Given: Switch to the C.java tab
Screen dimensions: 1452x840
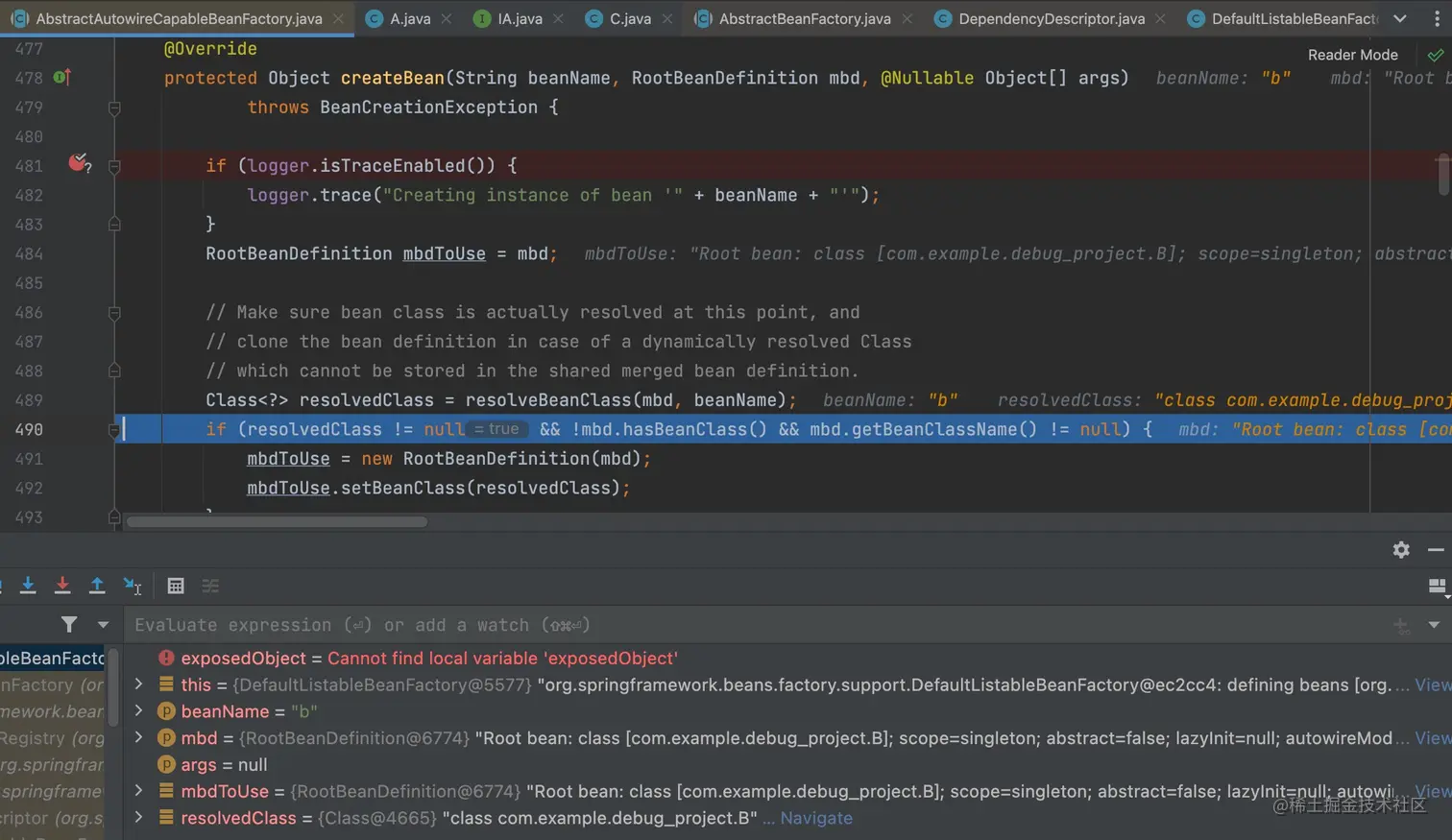Looking at the screenshot, I should click(x=630, y=18).
